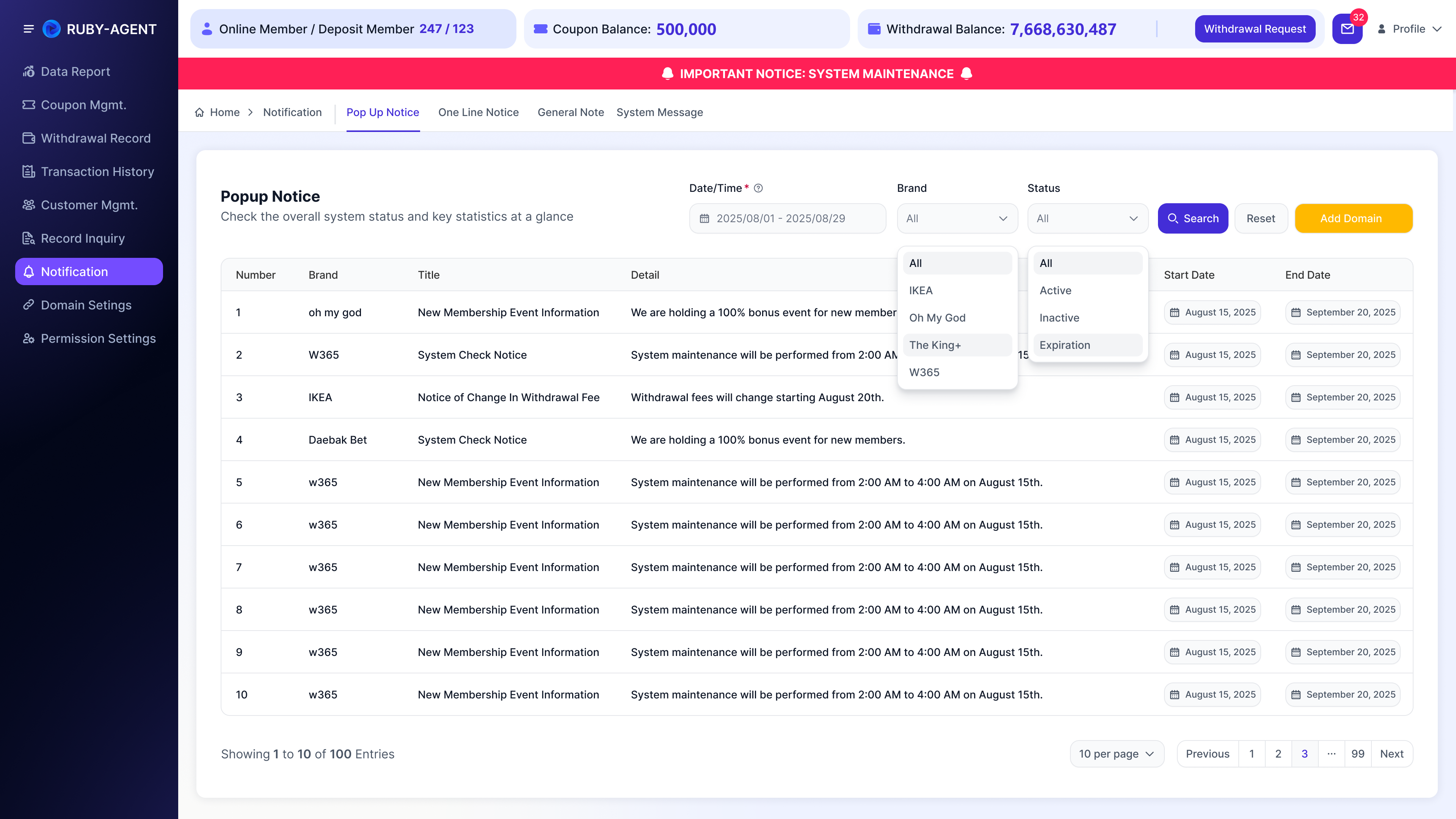Click calendar icon in row 1 Start Date

pos(1175,312)
